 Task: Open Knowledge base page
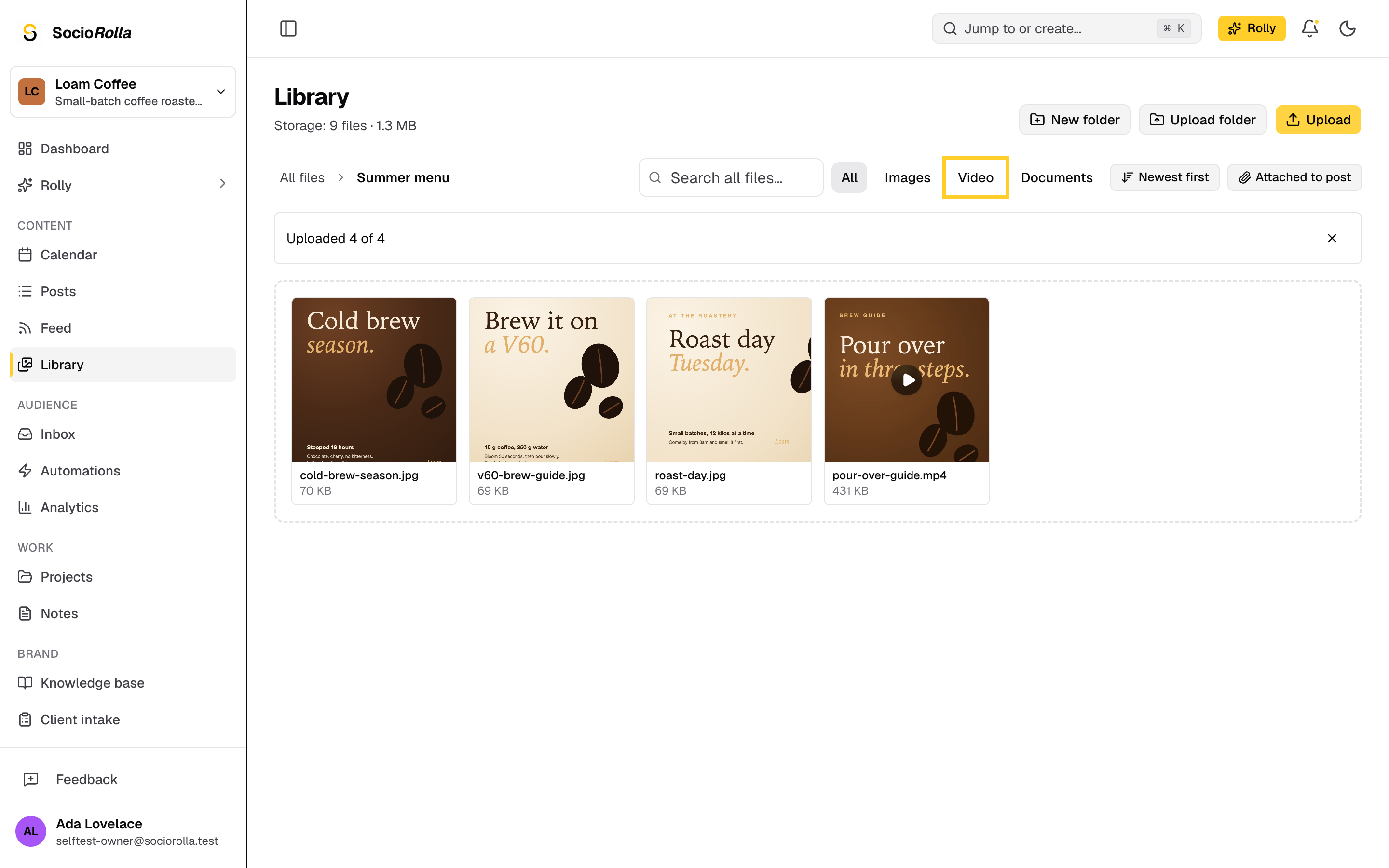coord(123,682)
